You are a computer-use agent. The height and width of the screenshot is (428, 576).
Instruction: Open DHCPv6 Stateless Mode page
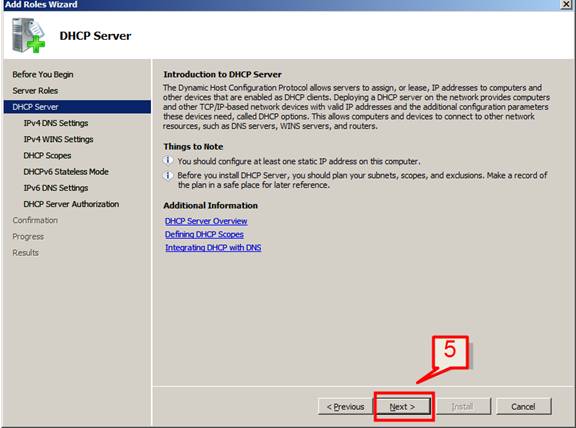click(x=66, y=172)
